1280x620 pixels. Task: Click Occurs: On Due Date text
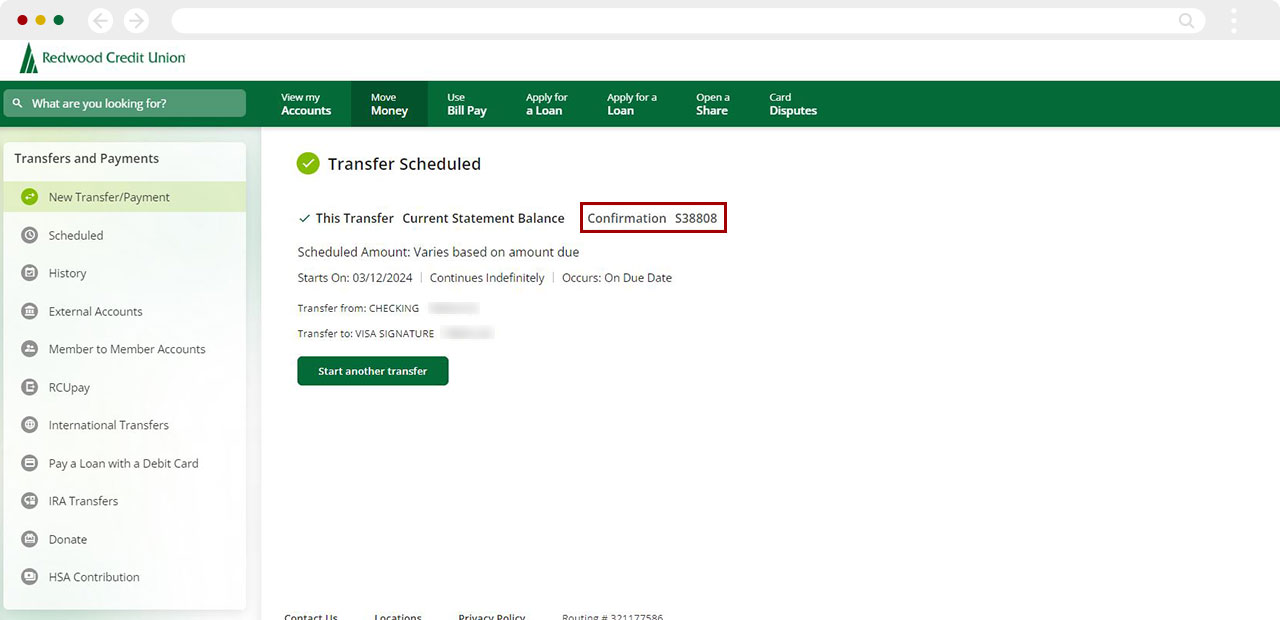point(617,278)
